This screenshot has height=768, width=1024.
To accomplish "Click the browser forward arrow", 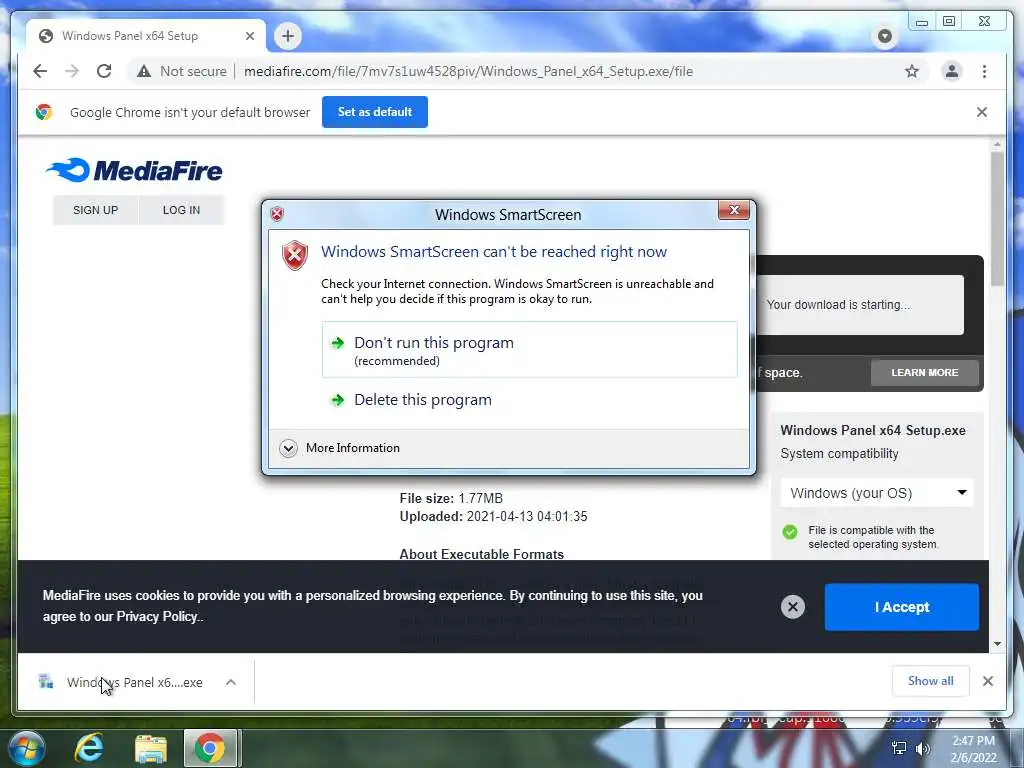I will (x=72, y=71).
